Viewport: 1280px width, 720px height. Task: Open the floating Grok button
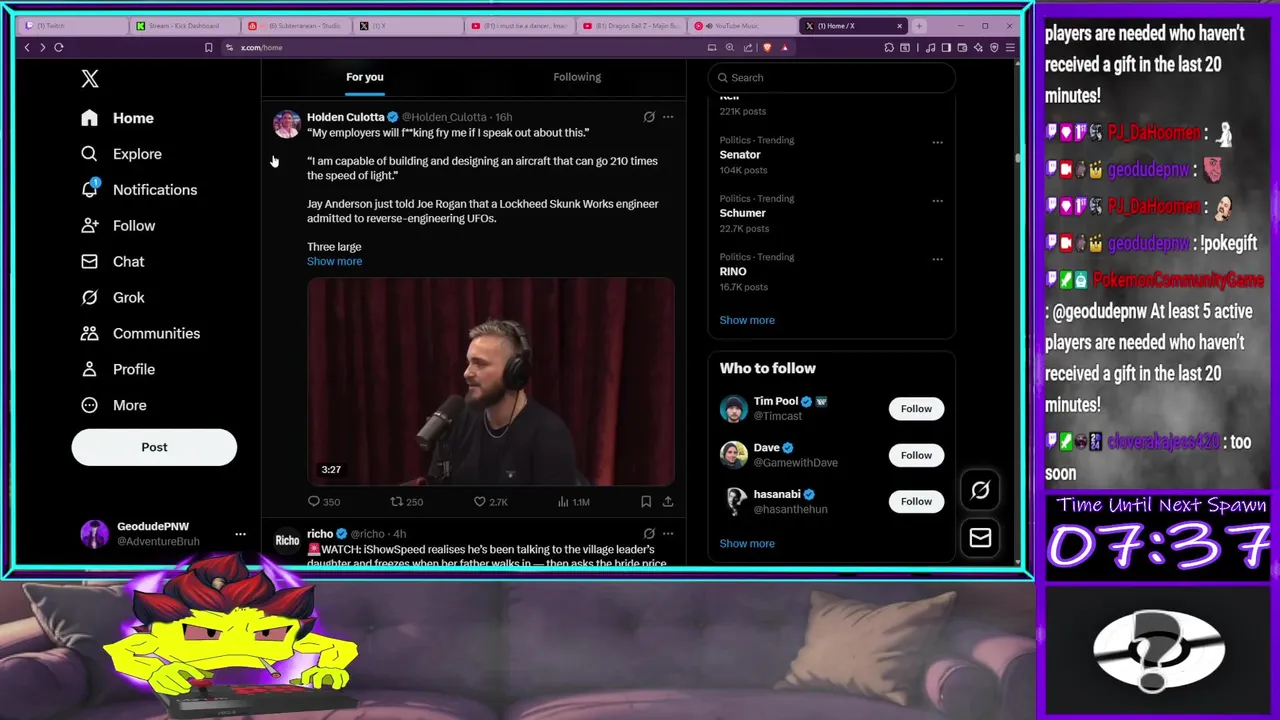[x=980, y=490]
